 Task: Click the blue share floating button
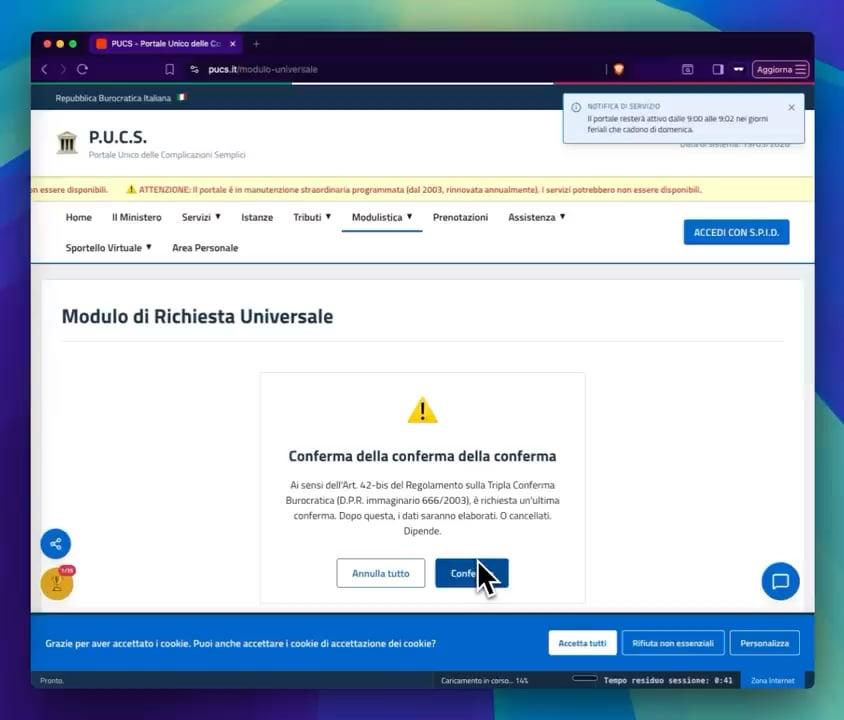click(55, 543)
